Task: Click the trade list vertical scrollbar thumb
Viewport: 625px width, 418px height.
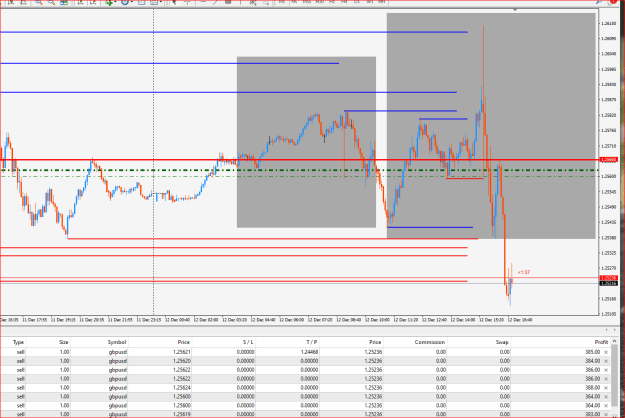Action: click(x=614, y=375)
